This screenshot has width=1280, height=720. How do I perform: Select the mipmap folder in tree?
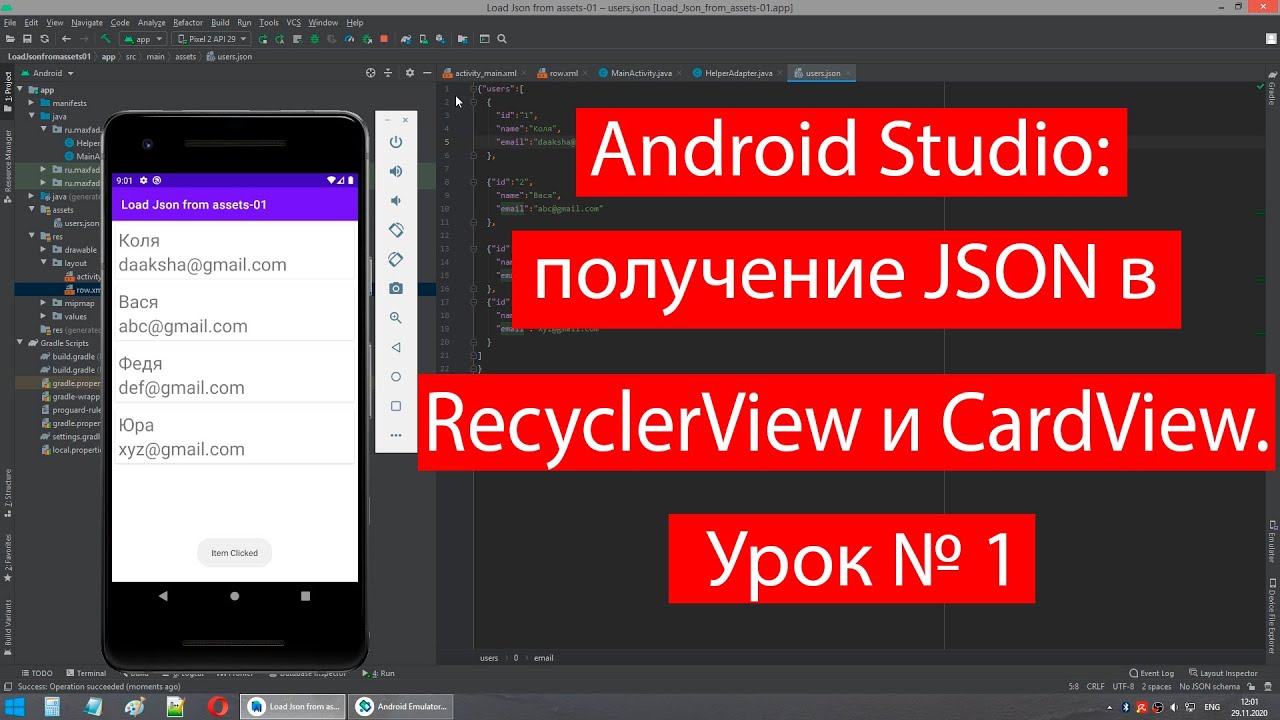(72, 303)
